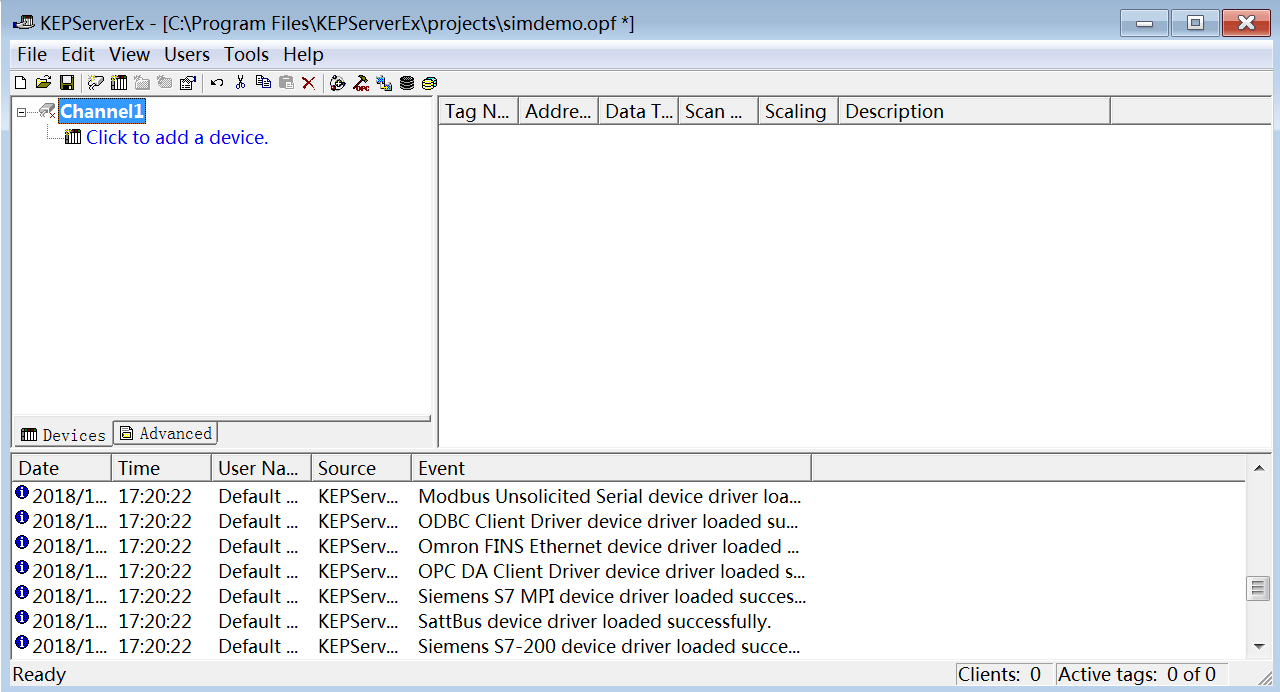Viewport: 1280px width, 692px height.
Task: Click the event log scrollbar down arrow
Action: click(x=1258, y=647)
